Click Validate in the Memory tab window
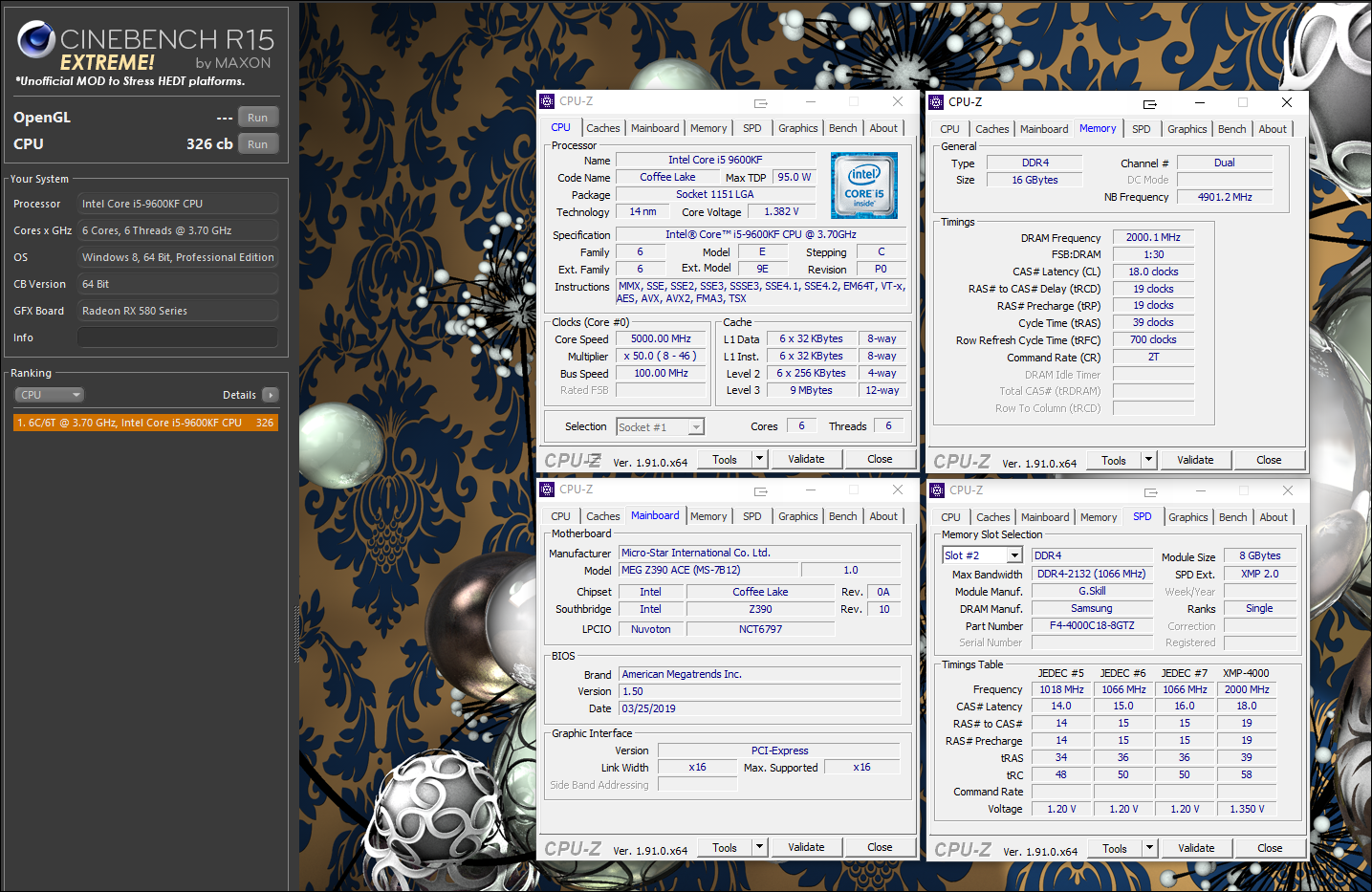 tap(1195, 460)
